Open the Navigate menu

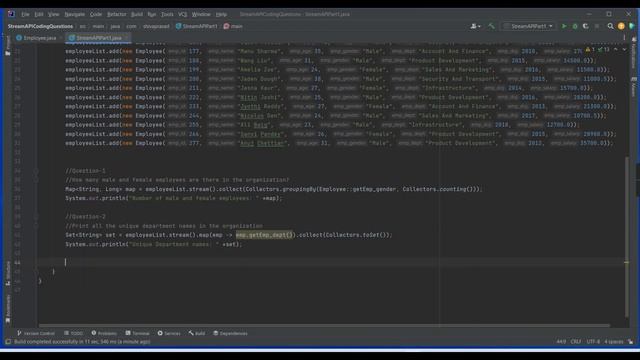point(75,14)
